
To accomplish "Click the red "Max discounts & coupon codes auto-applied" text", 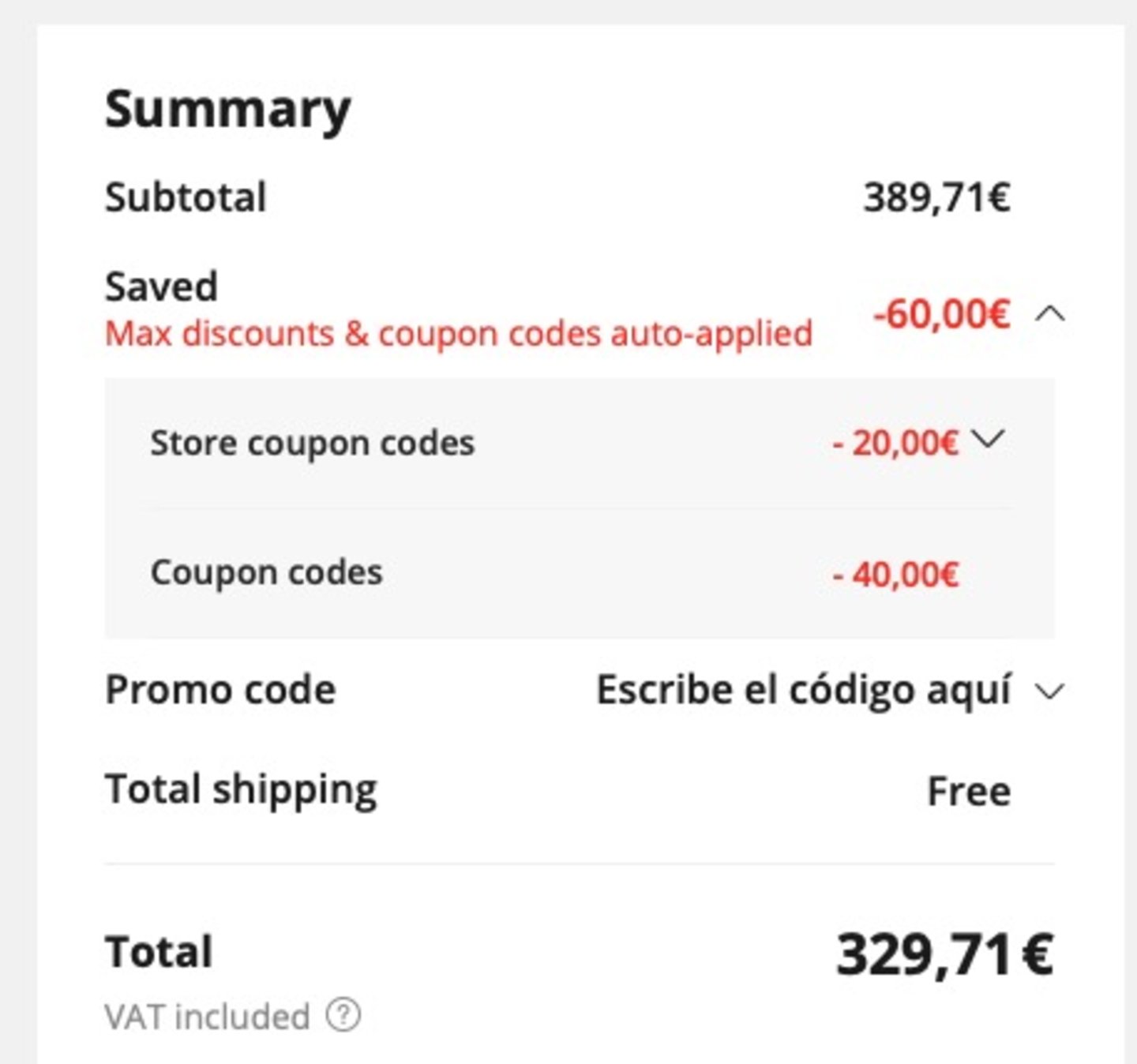I will [459, 334].
